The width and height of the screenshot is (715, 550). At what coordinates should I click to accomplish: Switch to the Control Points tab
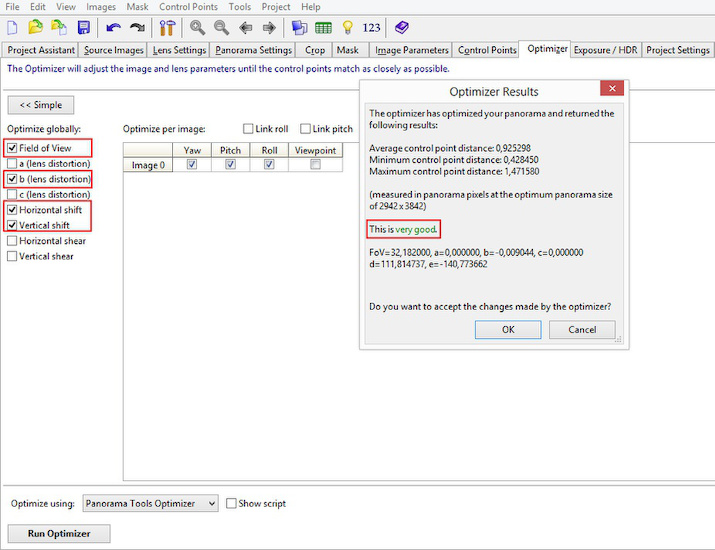point(487,50)
